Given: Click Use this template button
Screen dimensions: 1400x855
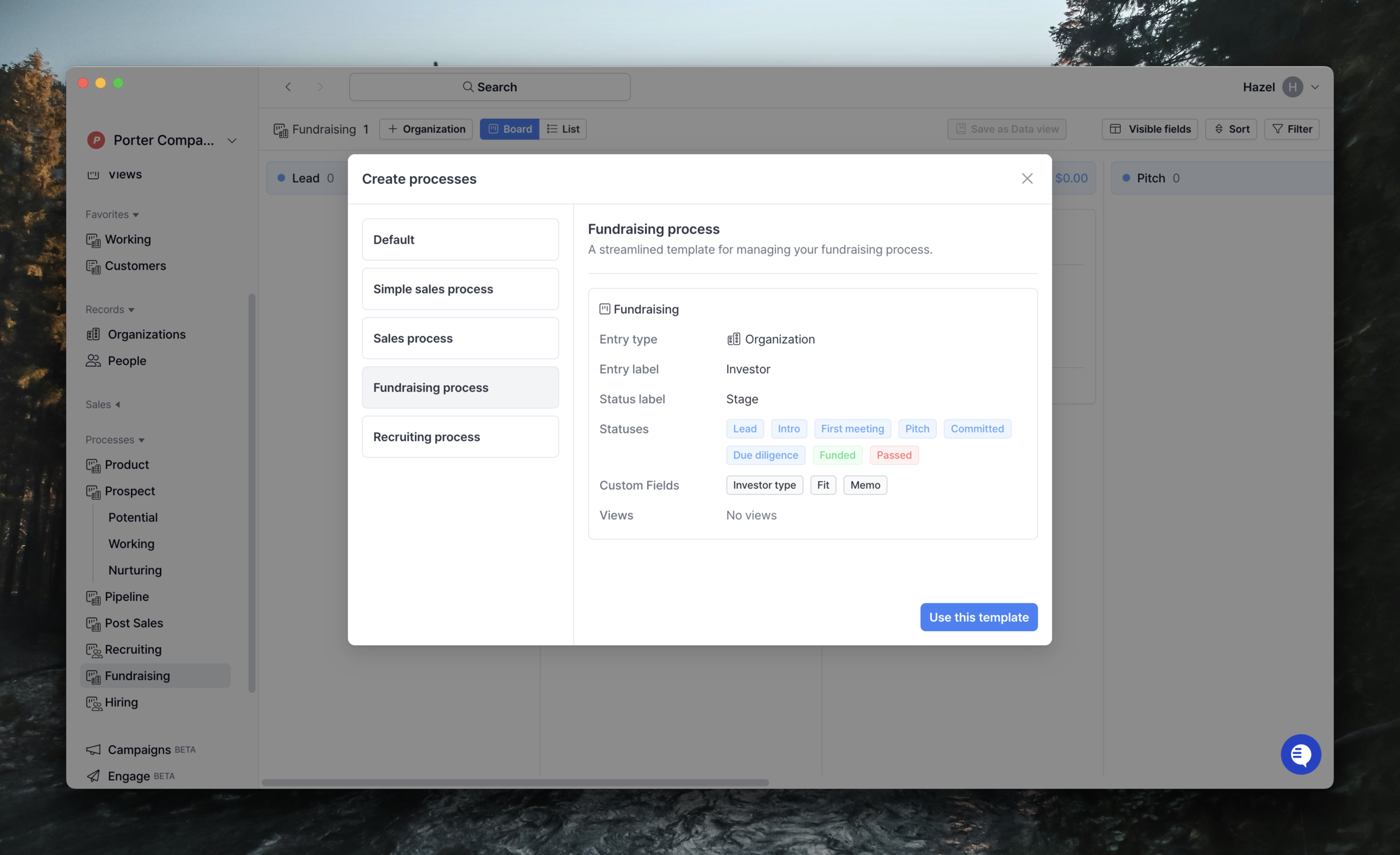Looking at the screenshot, I should click(978, 617).
